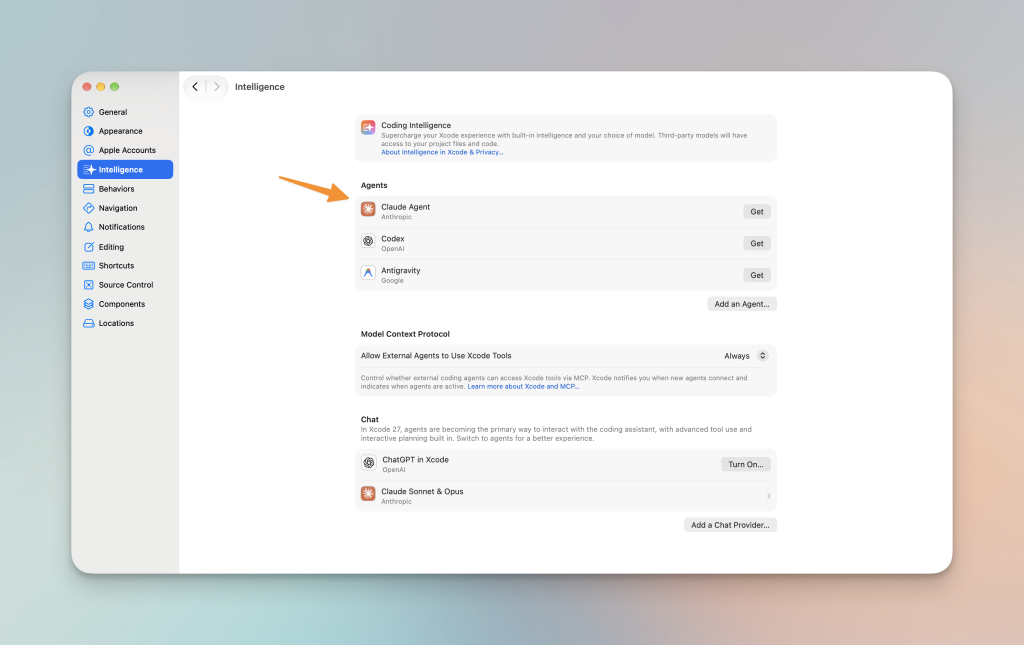Expand Claude Sonnet & Opus disclosure chevron
Screen dimensions: 1024x645
coord(769,496)
